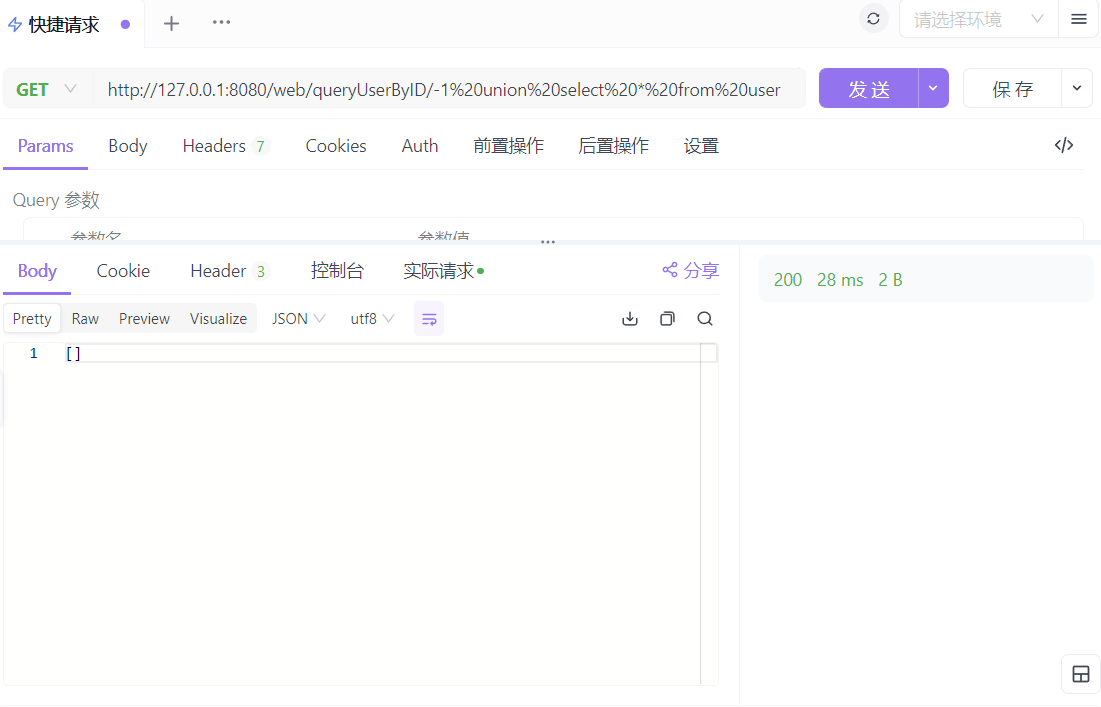Open the response Cookie tab
Image resolution: width=1101 pixels, height=707 pixels.
click(123, 271)
